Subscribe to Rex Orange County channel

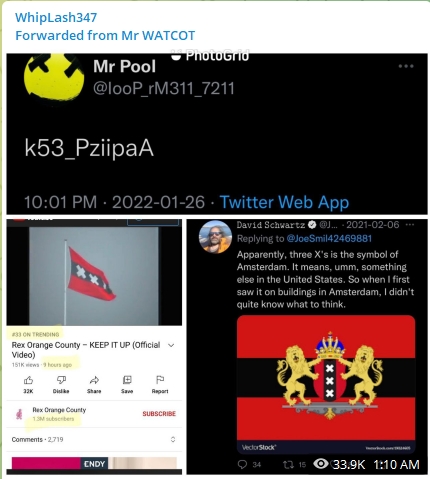click(x=159, y=414)
